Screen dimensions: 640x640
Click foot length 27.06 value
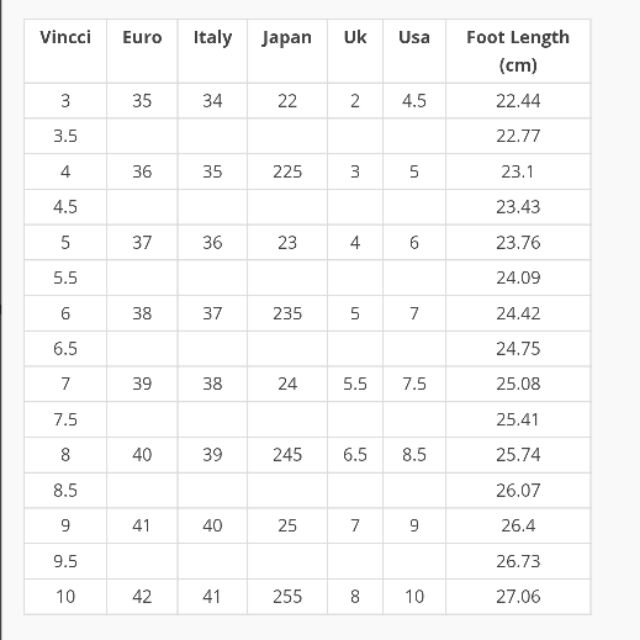tap(517, 596)
